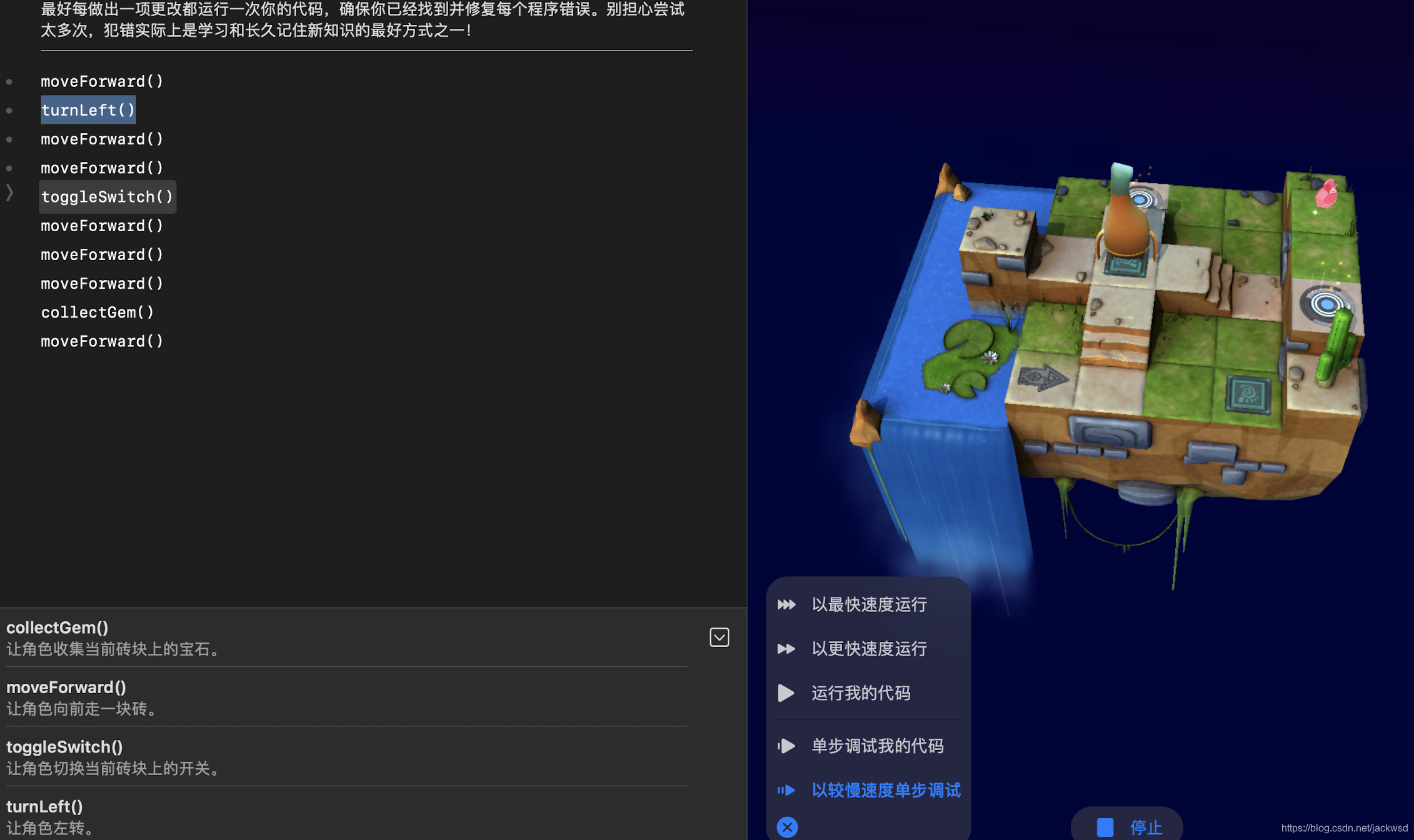This screenshot has width=1414, height=840.
Task: Select the highlighted turnLeft() code token
Action: 88,110
